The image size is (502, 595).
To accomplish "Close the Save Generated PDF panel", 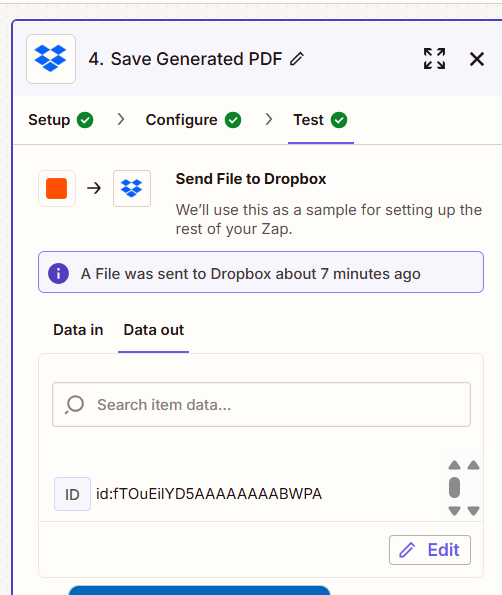I will coord(477,59).
